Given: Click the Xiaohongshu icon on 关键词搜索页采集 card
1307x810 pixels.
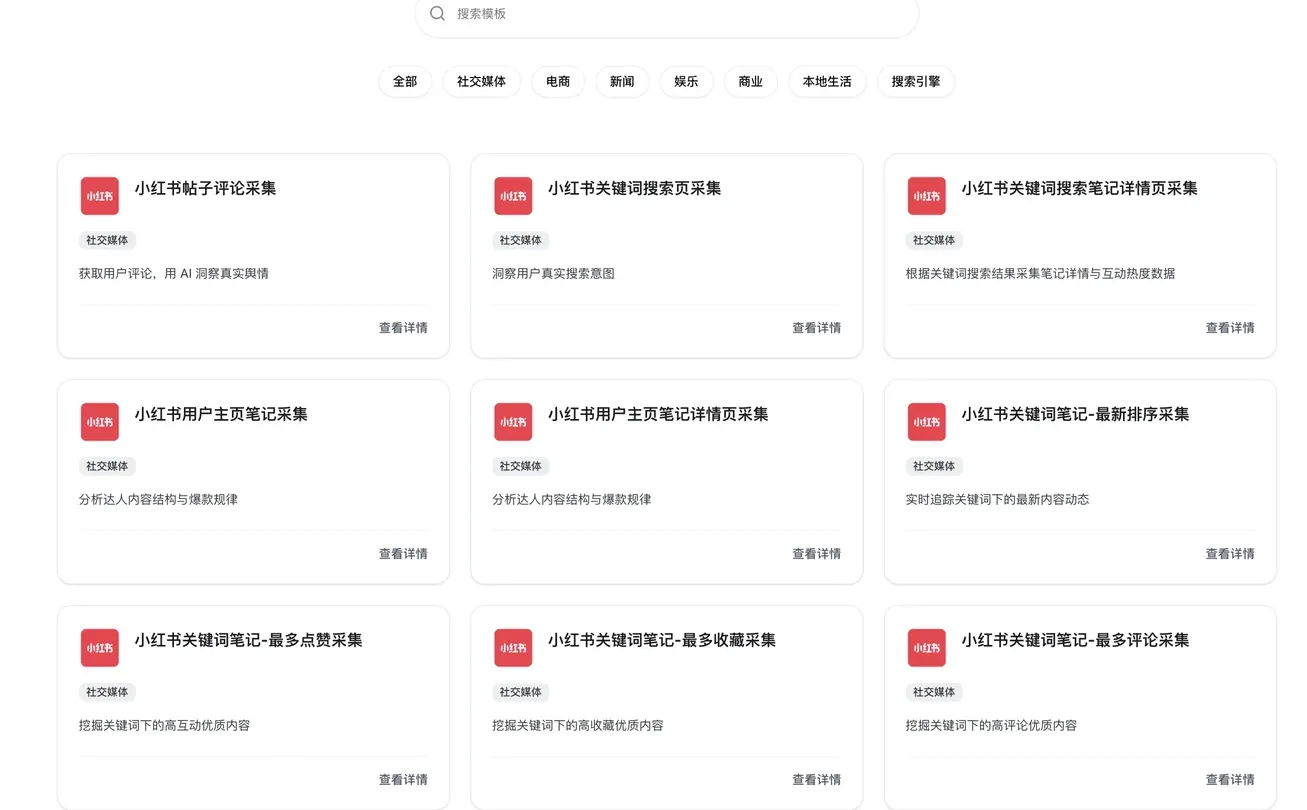Looking at the screenshot, I should [x=513, y=196].
